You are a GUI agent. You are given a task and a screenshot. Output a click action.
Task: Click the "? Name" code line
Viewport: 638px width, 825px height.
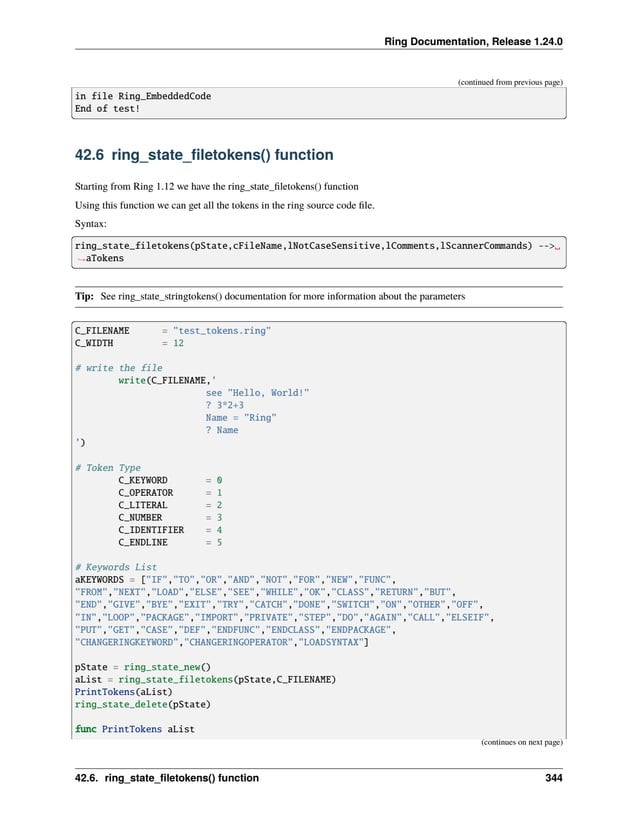(222, 430)
